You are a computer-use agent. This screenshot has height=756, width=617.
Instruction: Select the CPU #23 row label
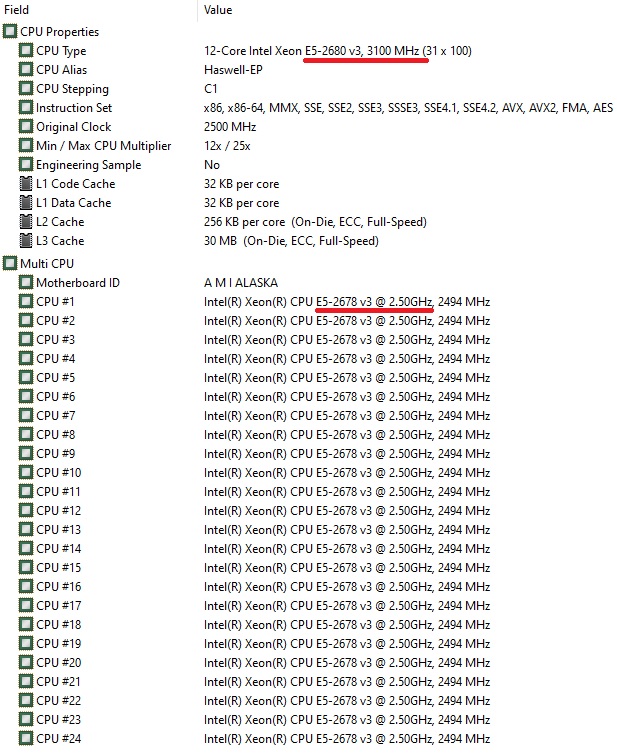tap(58, 719)
